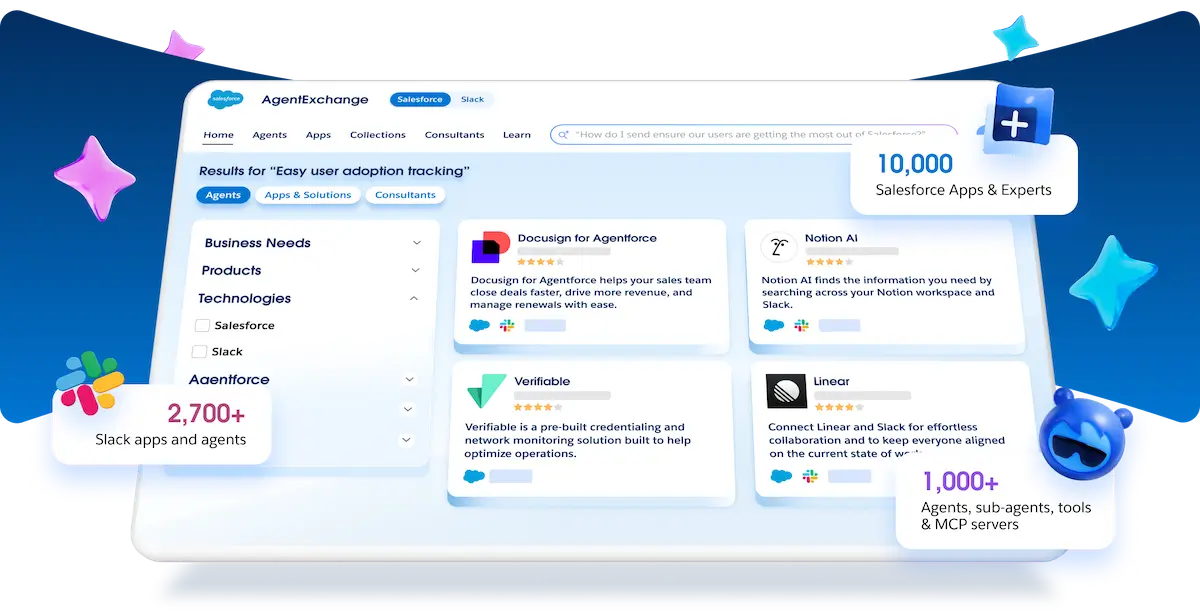Click the star rating on Linear card
The width and height of the screenshot is (1200, 614).
tap(839, 407)
